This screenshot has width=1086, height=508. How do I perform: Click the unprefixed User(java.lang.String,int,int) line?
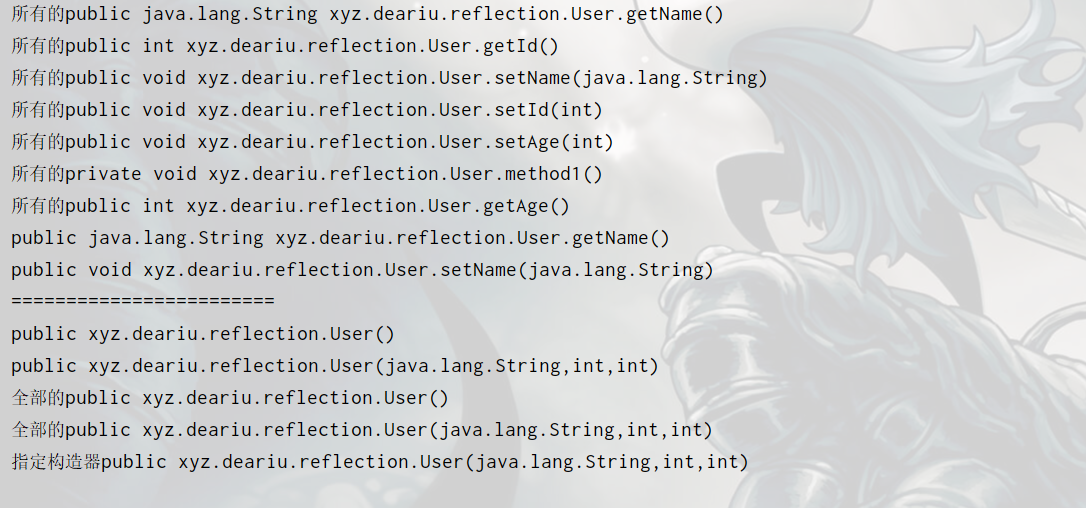click(335, 366)
